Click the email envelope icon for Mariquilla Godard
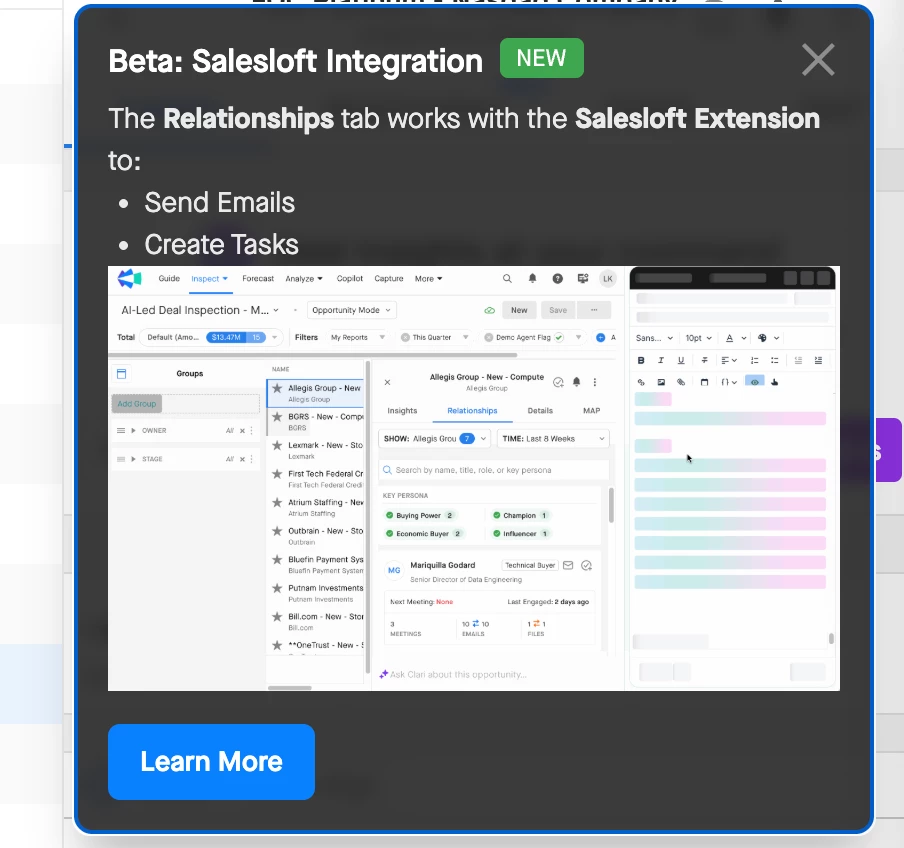The width and height of the screenshot is (904, 848). pyautogui.click(x=568, y=566)
